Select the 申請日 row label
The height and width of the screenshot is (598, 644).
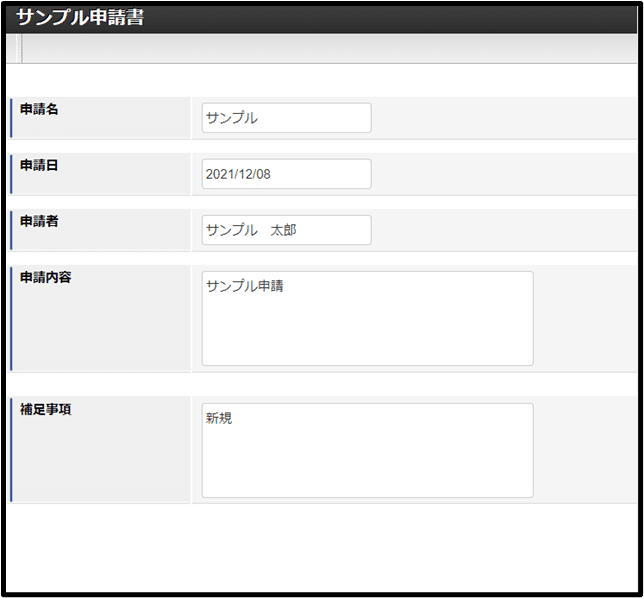39,165
